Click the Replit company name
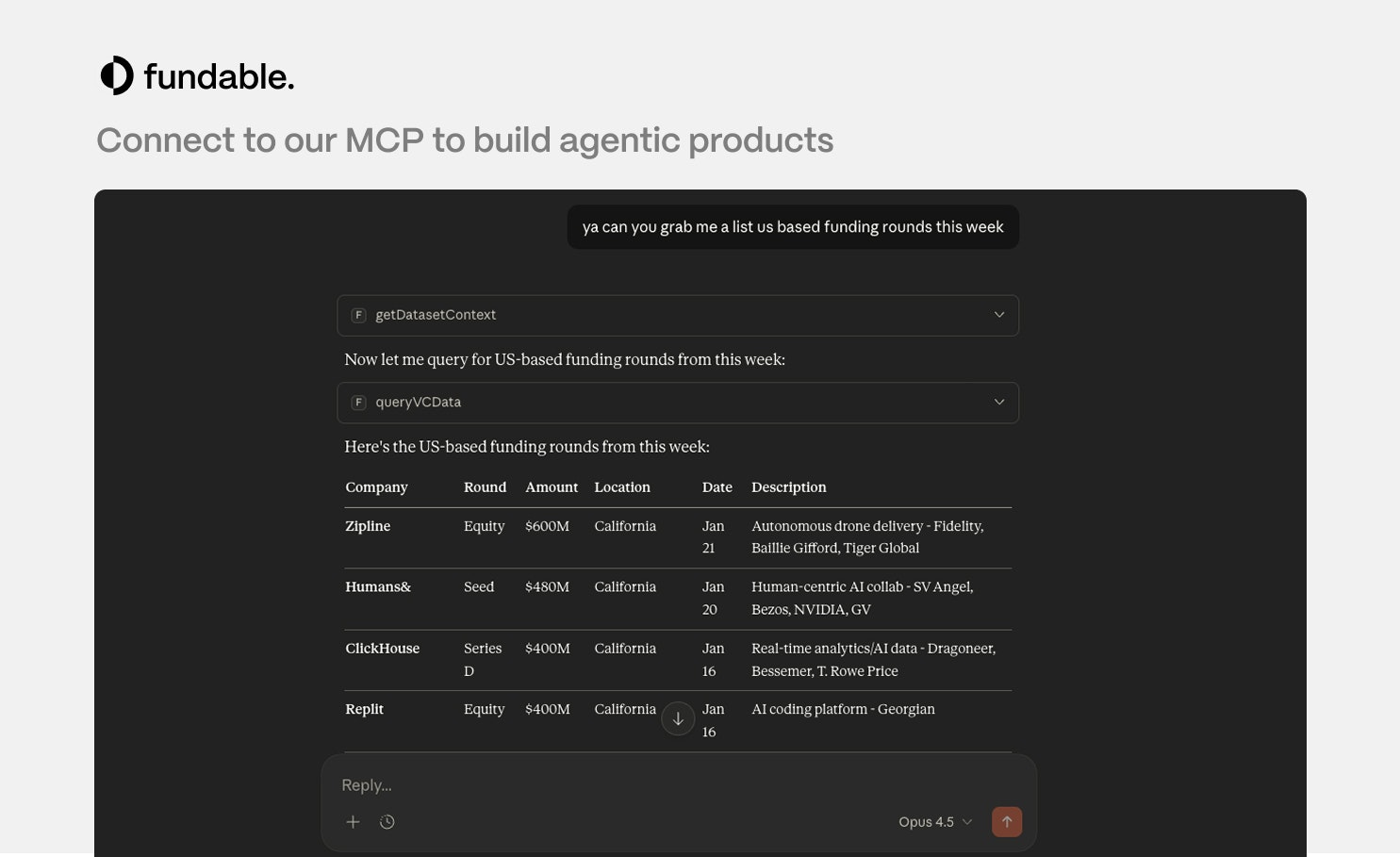Viewport: 1400px width, 857px height. point(364,709)
